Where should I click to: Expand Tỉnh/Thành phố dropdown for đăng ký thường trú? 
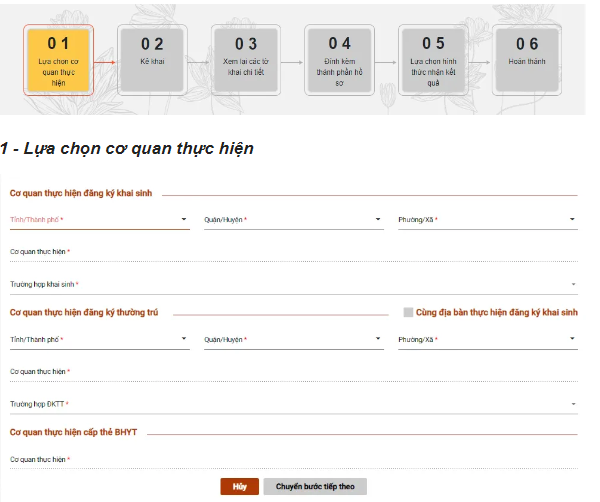click(99, 339)
